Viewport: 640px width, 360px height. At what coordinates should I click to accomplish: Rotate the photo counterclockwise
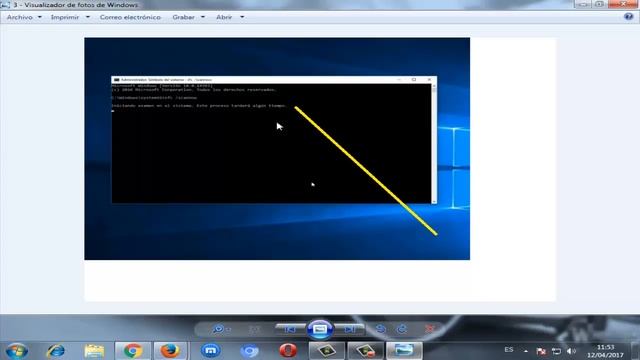380,329
